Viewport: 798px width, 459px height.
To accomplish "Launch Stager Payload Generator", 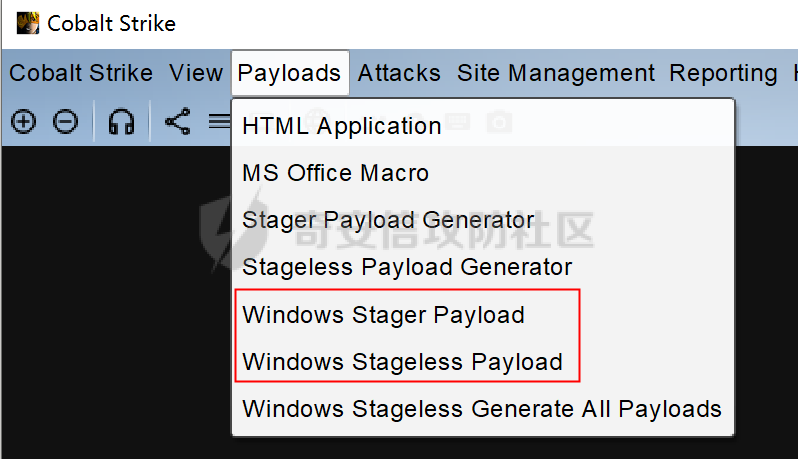I will coord(388,220).
